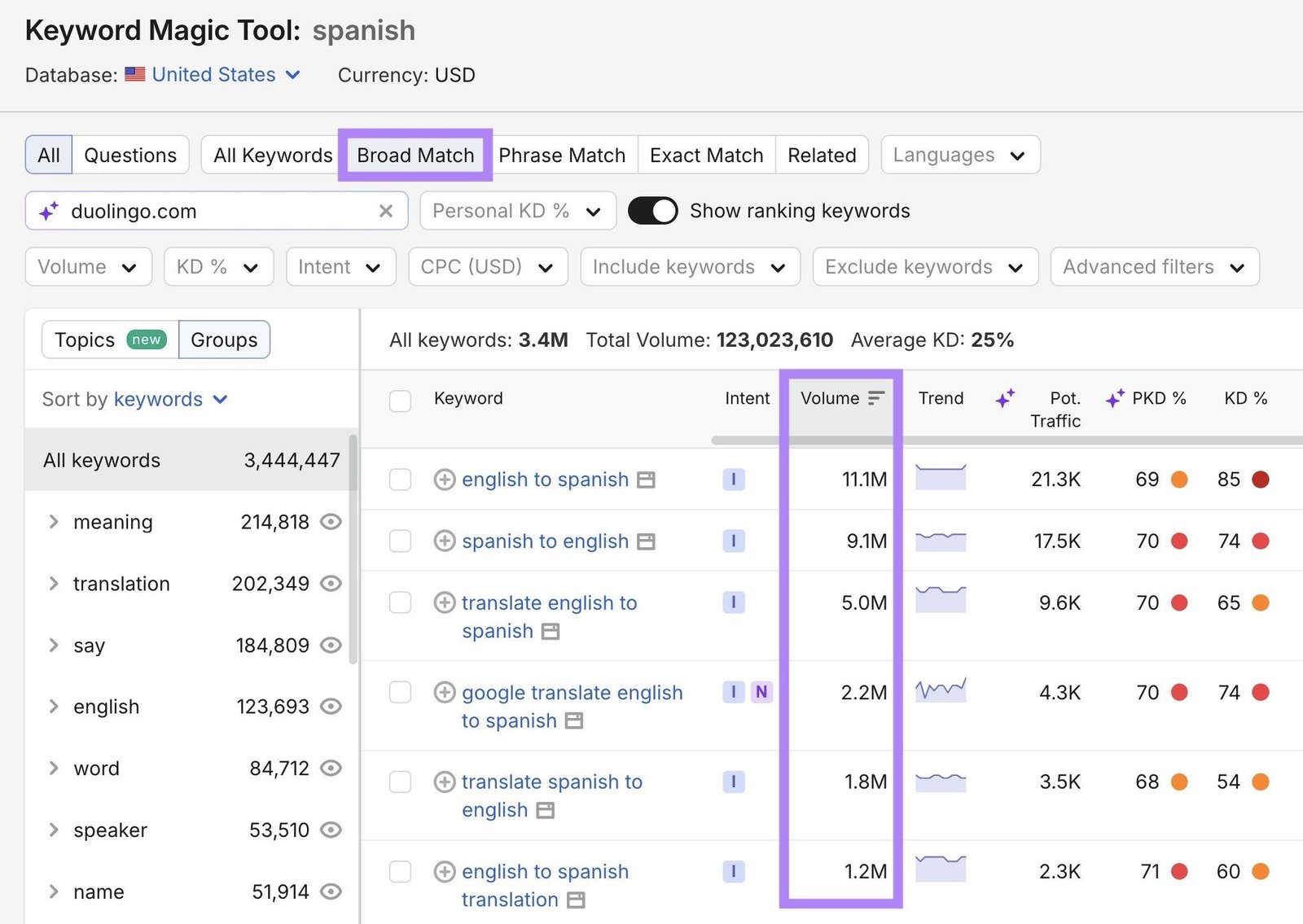Switch to the Questions tab
The image size is (1303, 924).
click(130, 155)
